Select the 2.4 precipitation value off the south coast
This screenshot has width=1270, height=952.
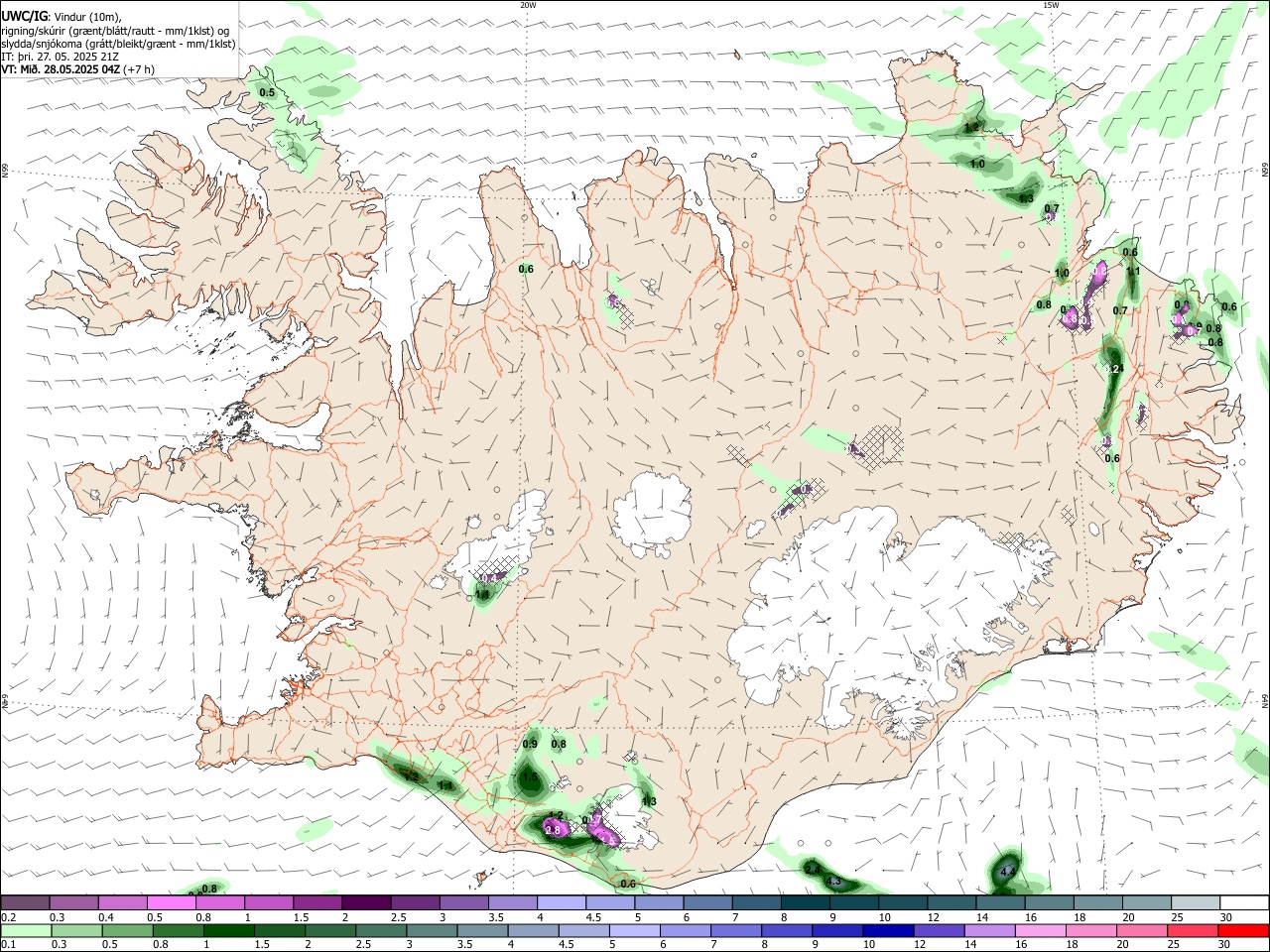(x=812, y=869)
